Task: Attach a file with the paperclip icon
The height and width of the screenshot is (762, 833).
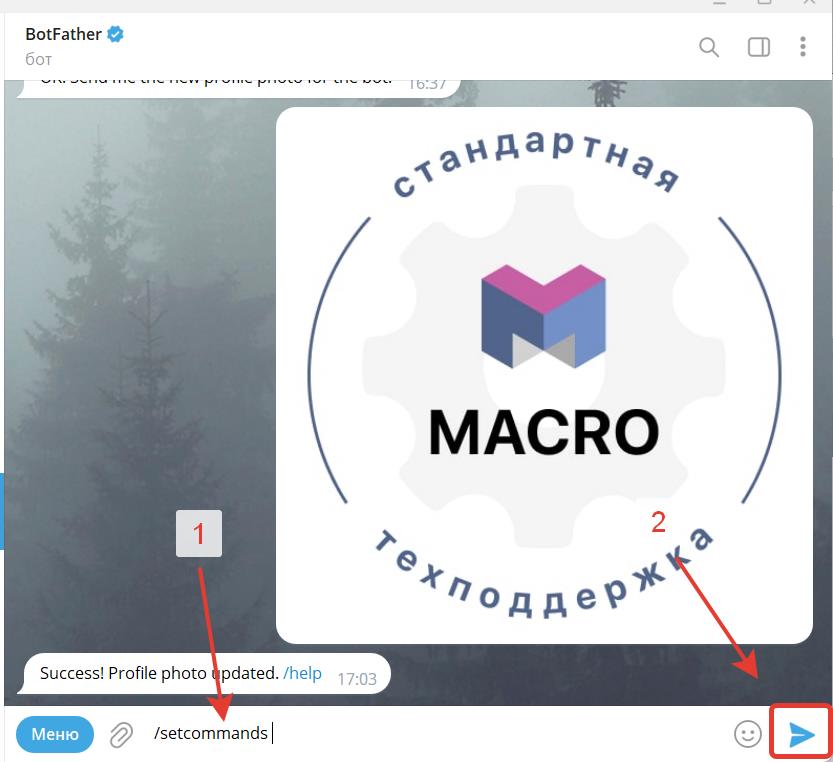Action: click(x=121, y=735)
